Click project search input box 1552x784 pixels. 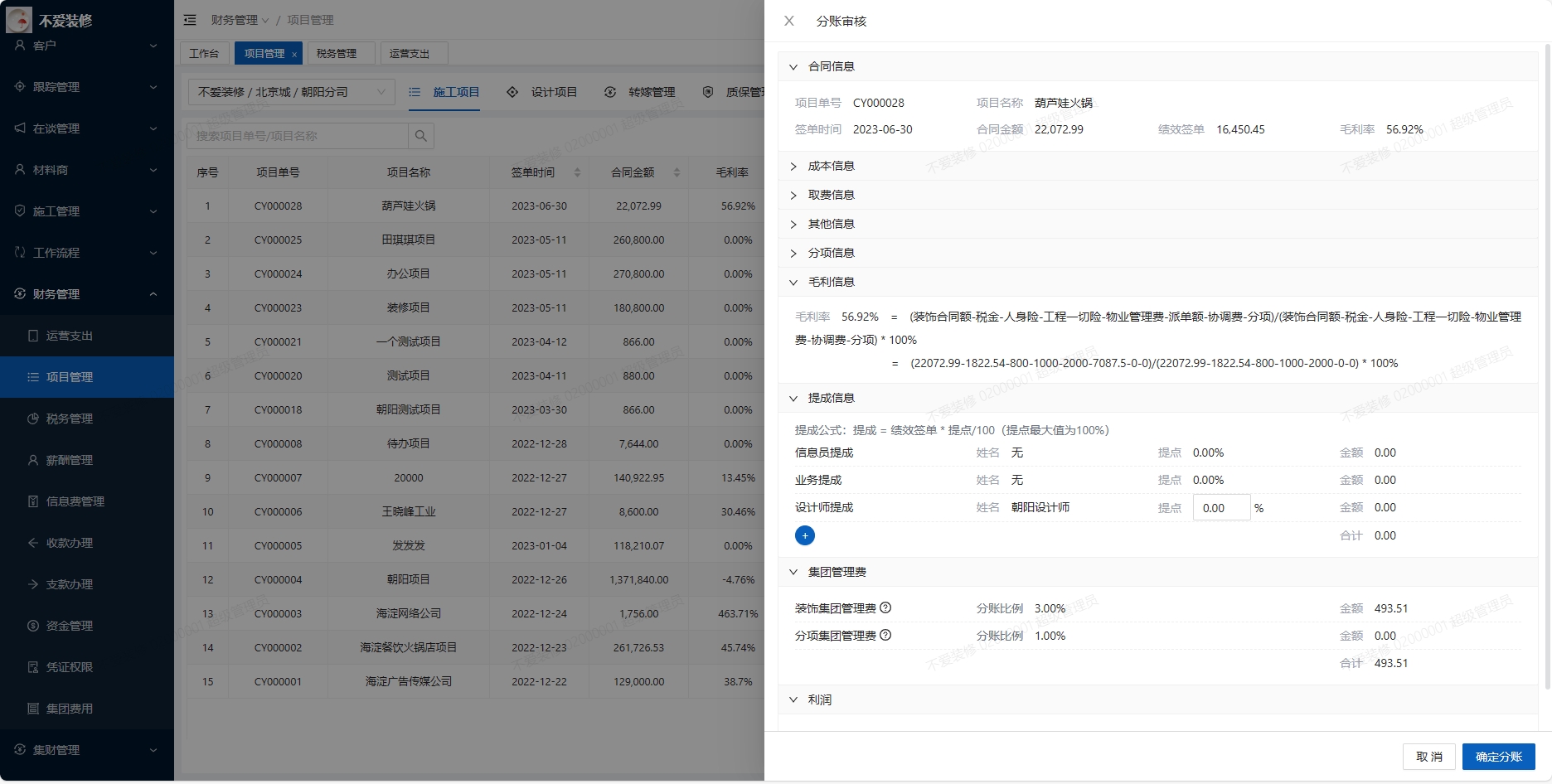pyautogui.click(x=298, y=136)
